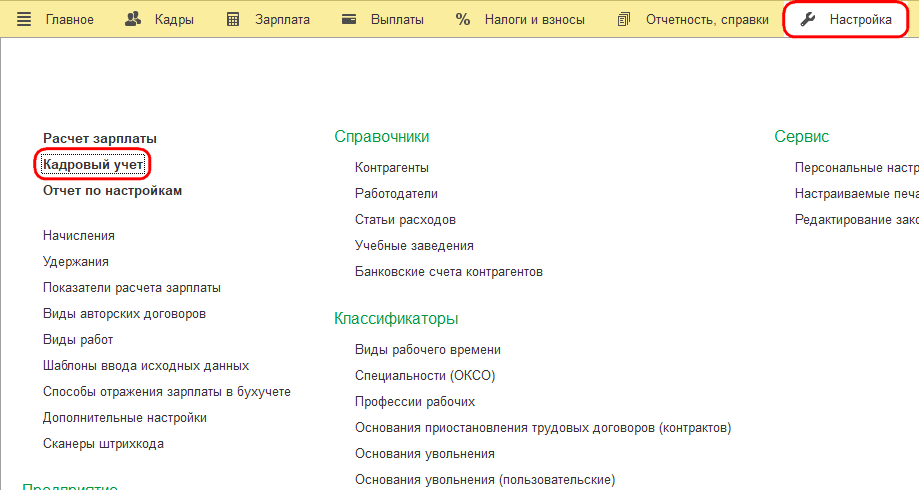Open Персональные настройки under Сервис
This screenshot has width=919, height=490.
click(856, 168)
